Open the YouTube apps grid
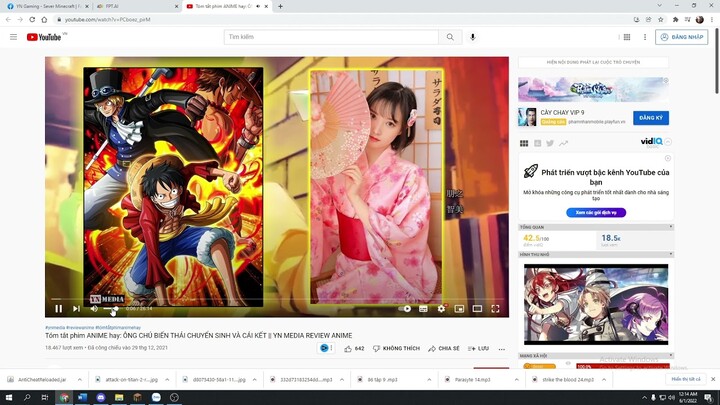This screenshot has width=720, height=405. coord(627,37)
